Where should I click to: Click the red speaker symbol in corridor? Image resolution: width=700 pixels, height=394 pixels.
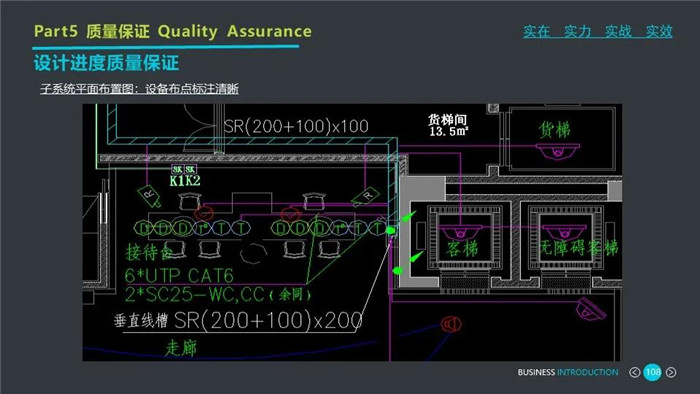(451, 324)
